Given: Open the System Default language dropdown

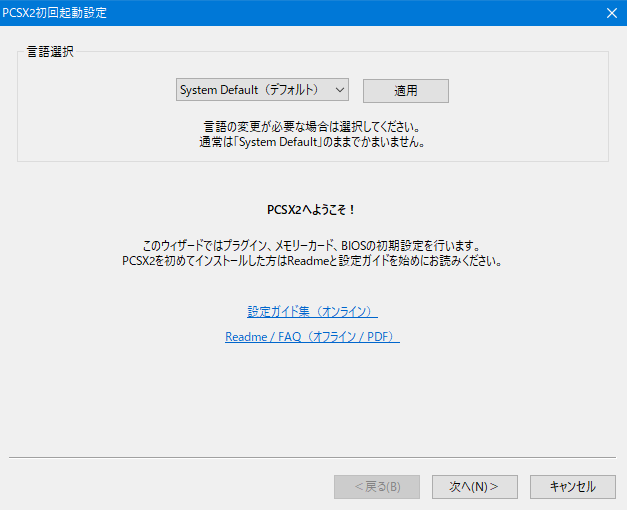Looking at the screenshot, I should (262, 90).
